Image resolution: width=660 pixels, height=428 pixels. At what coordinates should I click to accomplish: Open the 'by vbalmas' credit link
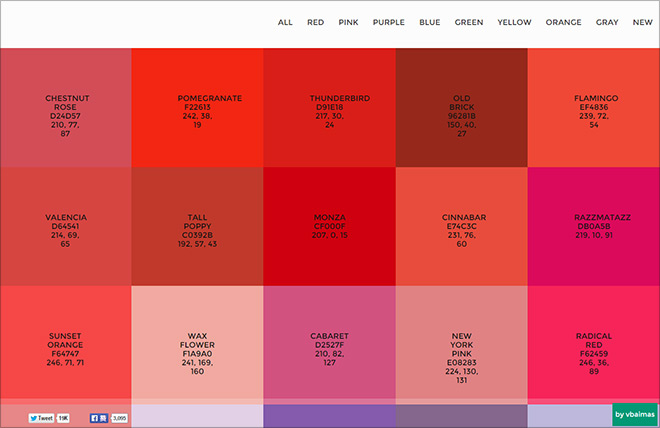tap(635, 415)
